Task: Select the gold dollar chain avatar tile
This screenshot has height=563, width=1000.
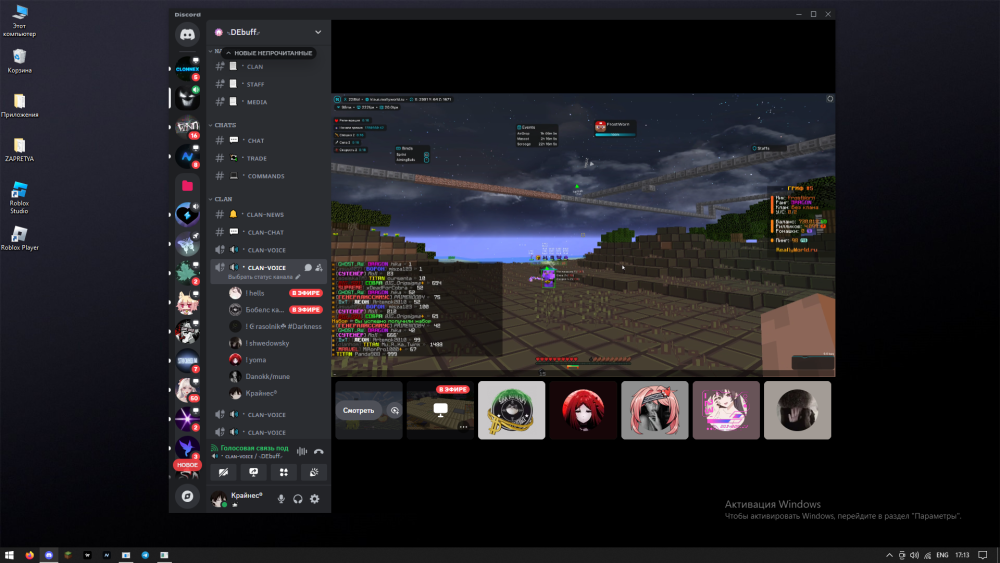Action: click(511, 410)
